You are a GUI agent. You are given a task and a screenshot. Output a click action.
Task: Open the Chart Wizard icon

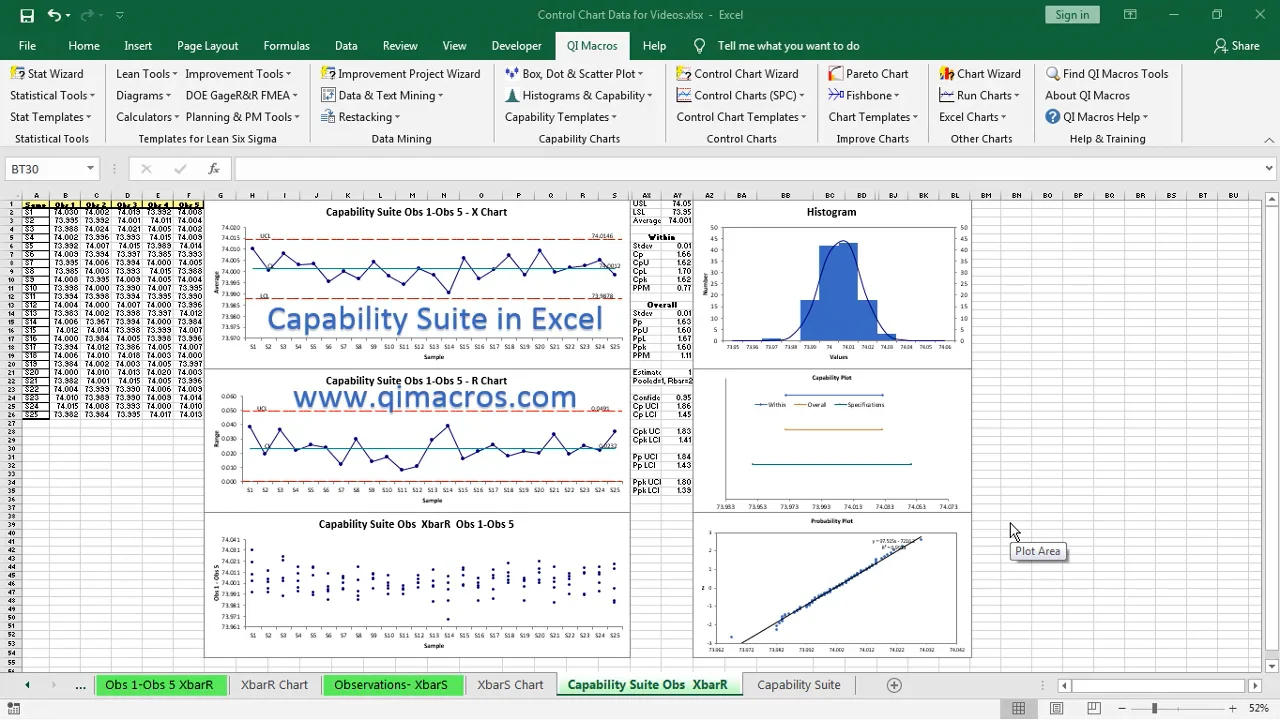click(x=947, y=74)
